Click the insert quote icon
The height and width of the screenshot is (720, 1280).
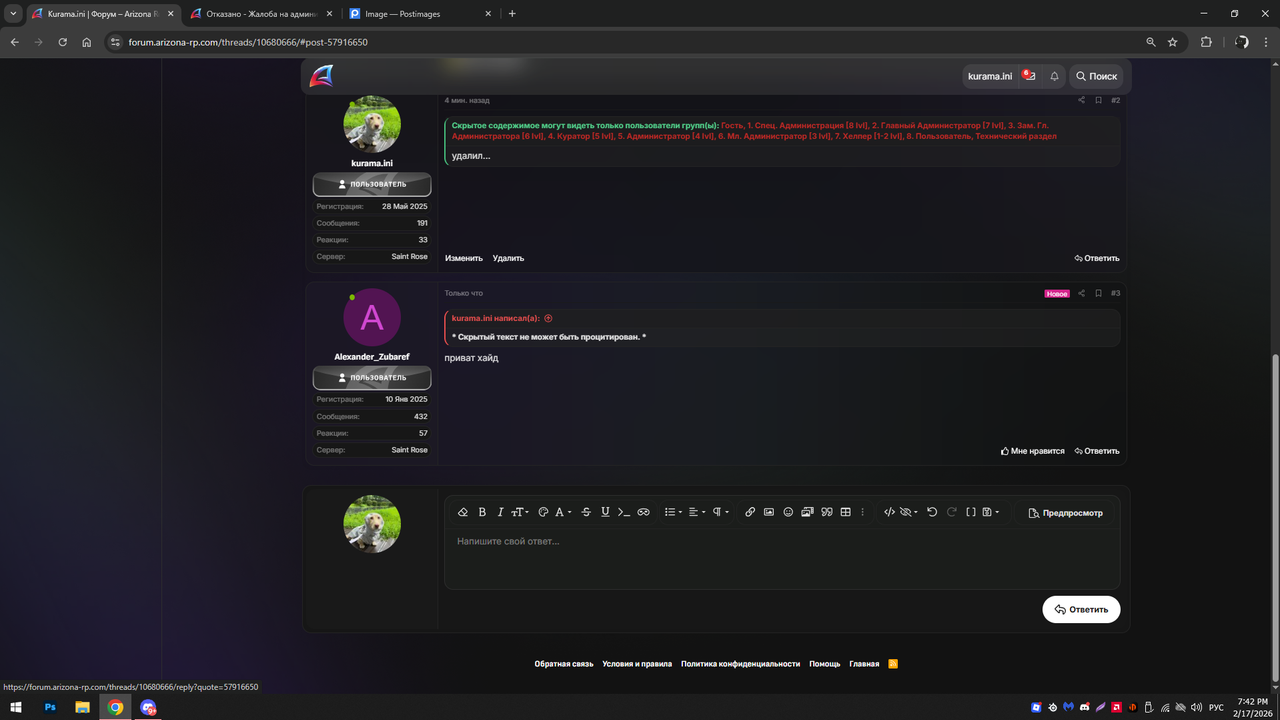(827, 512)
